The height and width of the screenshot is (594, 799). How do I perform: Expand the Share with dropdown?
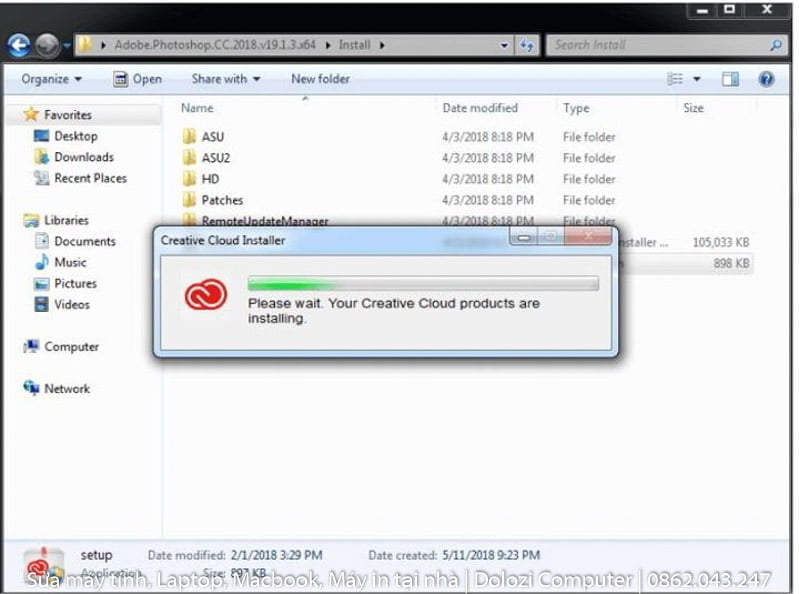click(225, 79)
